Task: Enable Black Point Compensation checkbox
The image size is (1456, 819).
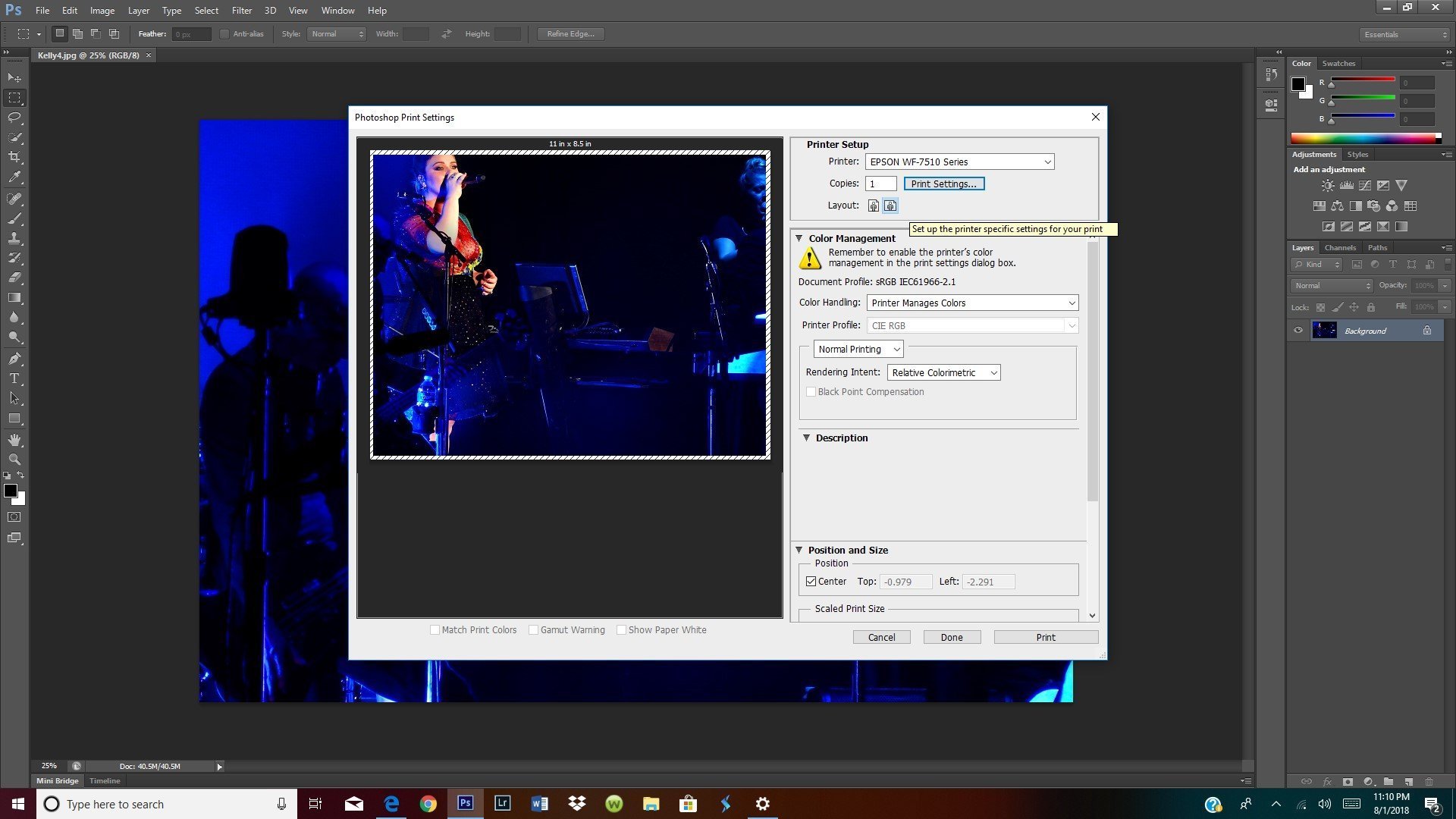Action: pos(811,392)
